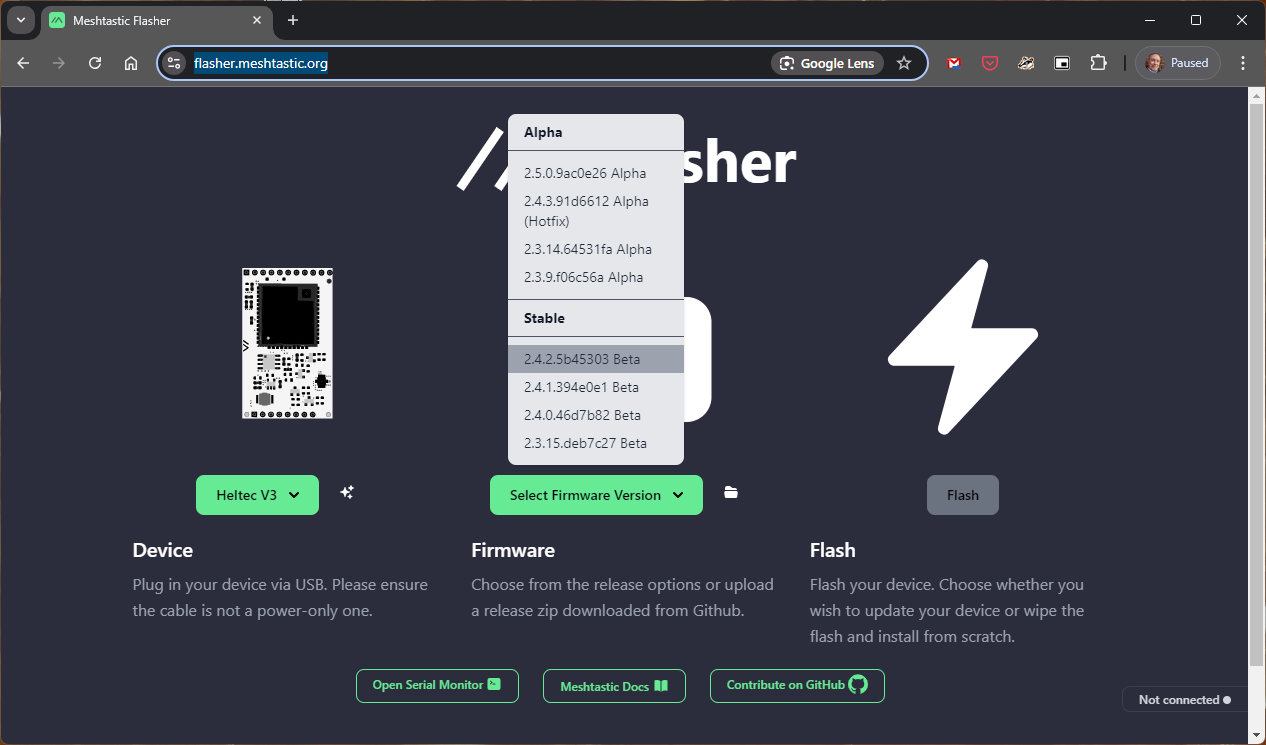Collapse the Select Firmware Version dropdown
The image size is (1266, 745).
(596, 495)
